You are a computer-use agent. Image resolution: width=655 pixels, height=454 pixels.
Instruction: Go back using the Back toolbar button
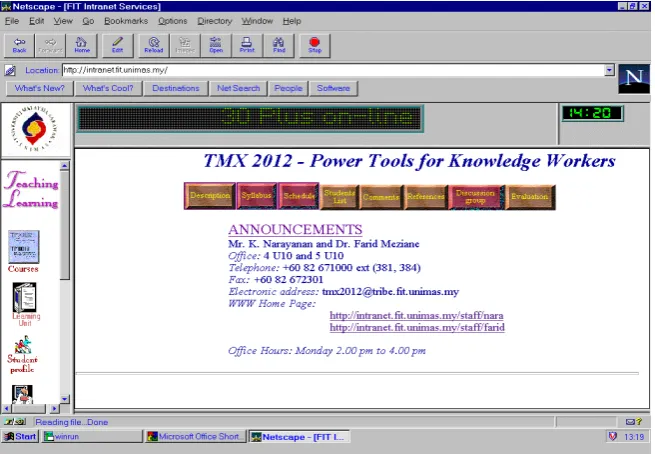click(x=20, y=45)
